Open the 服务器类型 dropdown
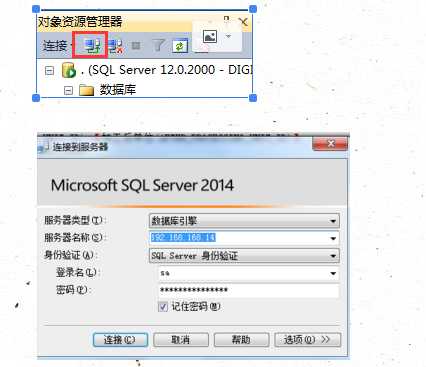The image size is (426, 367). [244, 221]
